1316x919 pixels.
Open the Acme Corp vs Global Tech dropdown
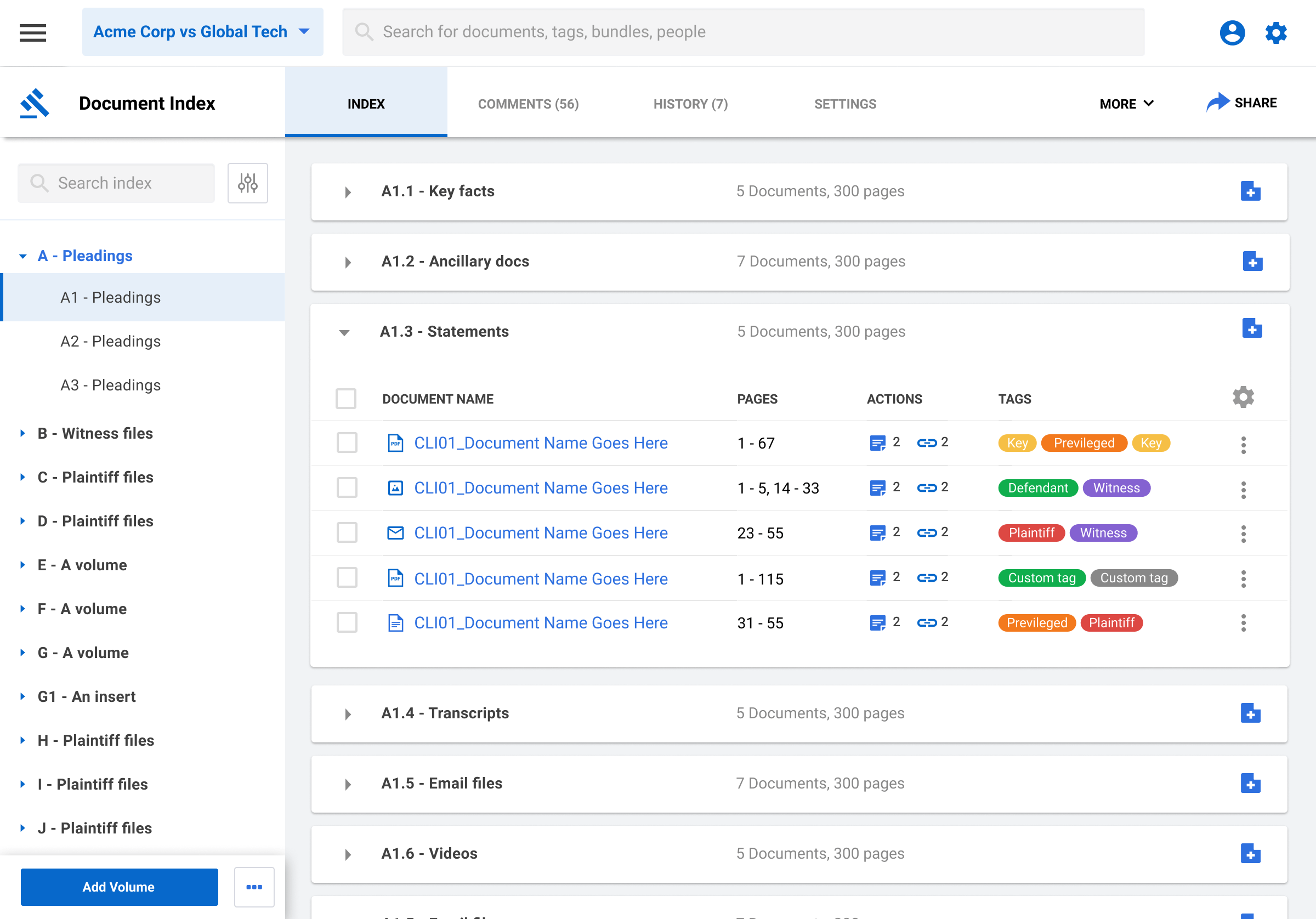coord(202,32)
